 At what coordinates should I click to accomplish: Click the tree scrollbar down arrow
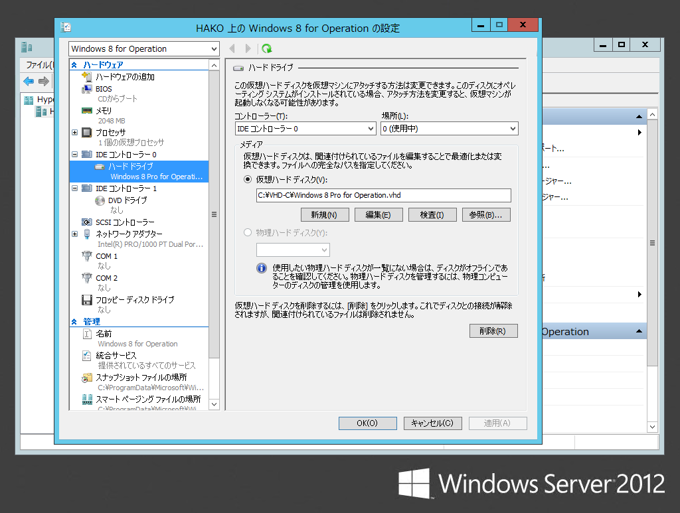tap(214, 404)
